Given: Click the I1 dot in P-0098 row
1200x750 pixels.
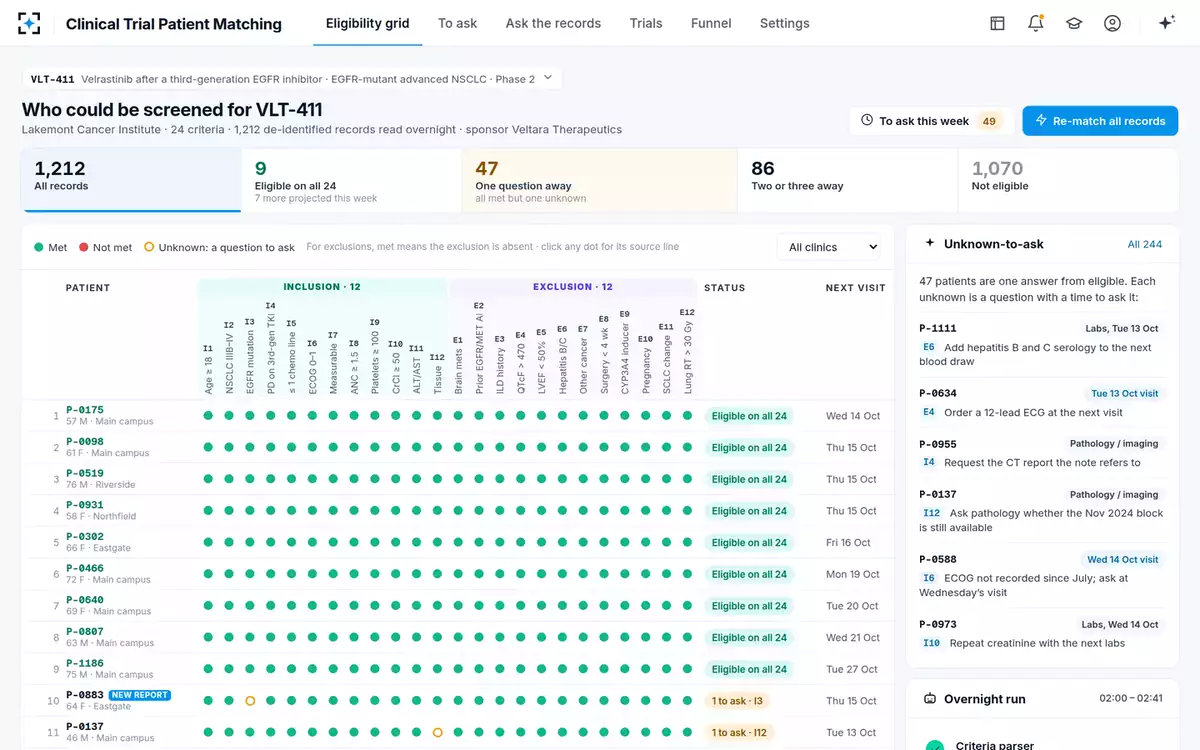Looking at the screenshot, I should coord(208,448).
